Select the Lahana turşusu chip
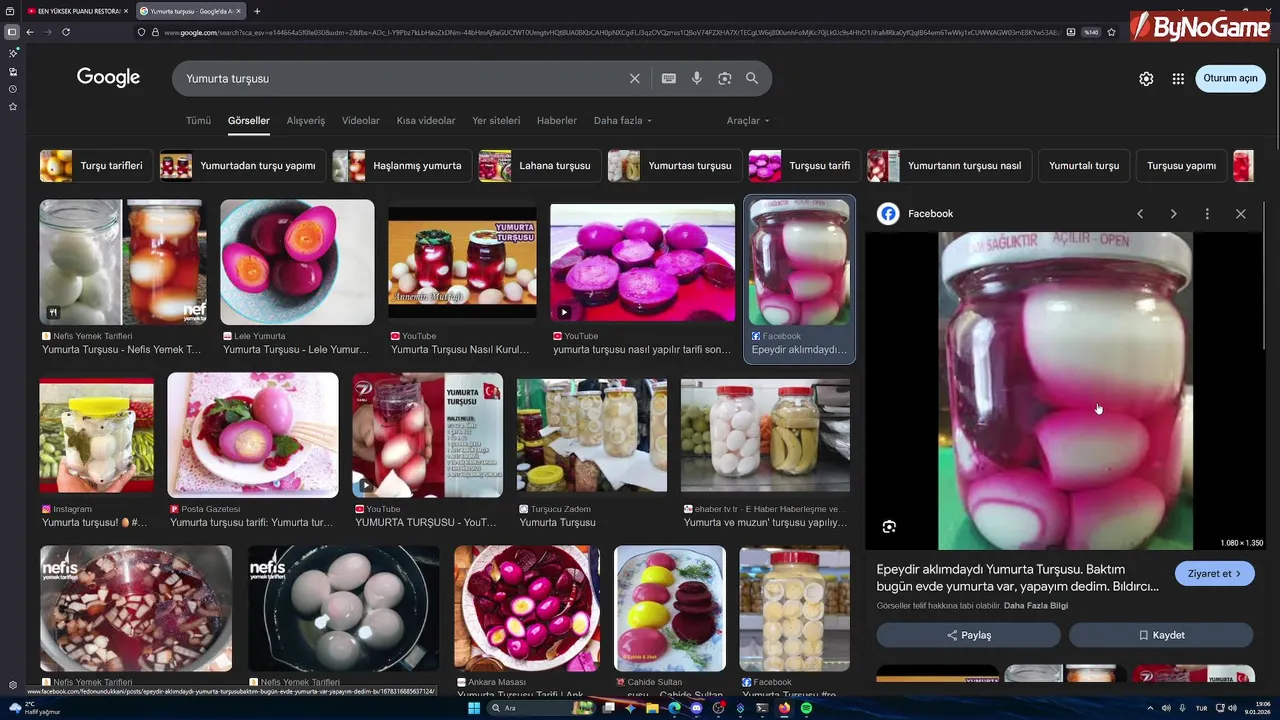This screenshot has width=1280, height=720. [539, 166]
